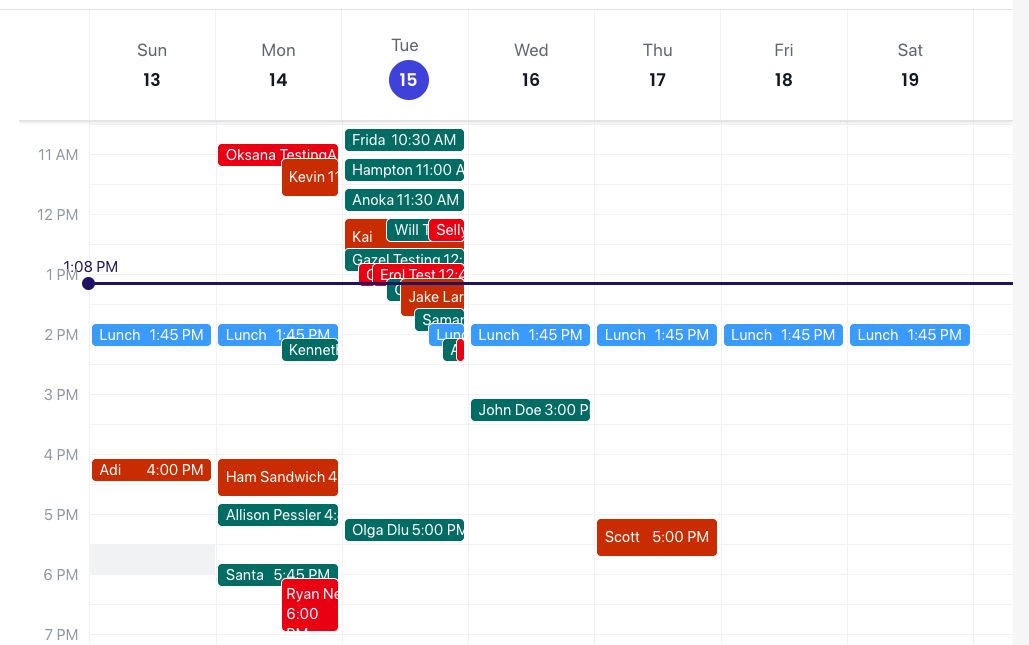Open the Scott 5:00 PM appointment
The image size is (1029, 645).
point(657,537)
